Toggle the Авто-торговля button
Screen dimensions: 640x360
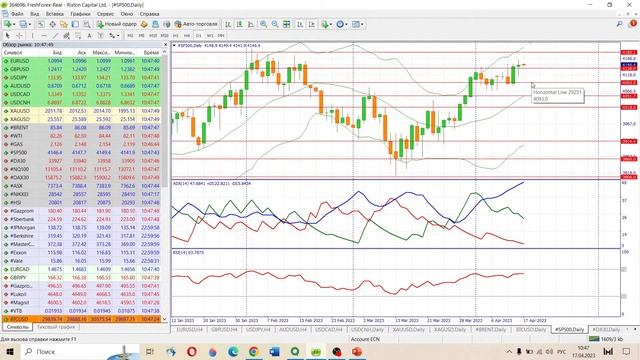click(196, 24)
